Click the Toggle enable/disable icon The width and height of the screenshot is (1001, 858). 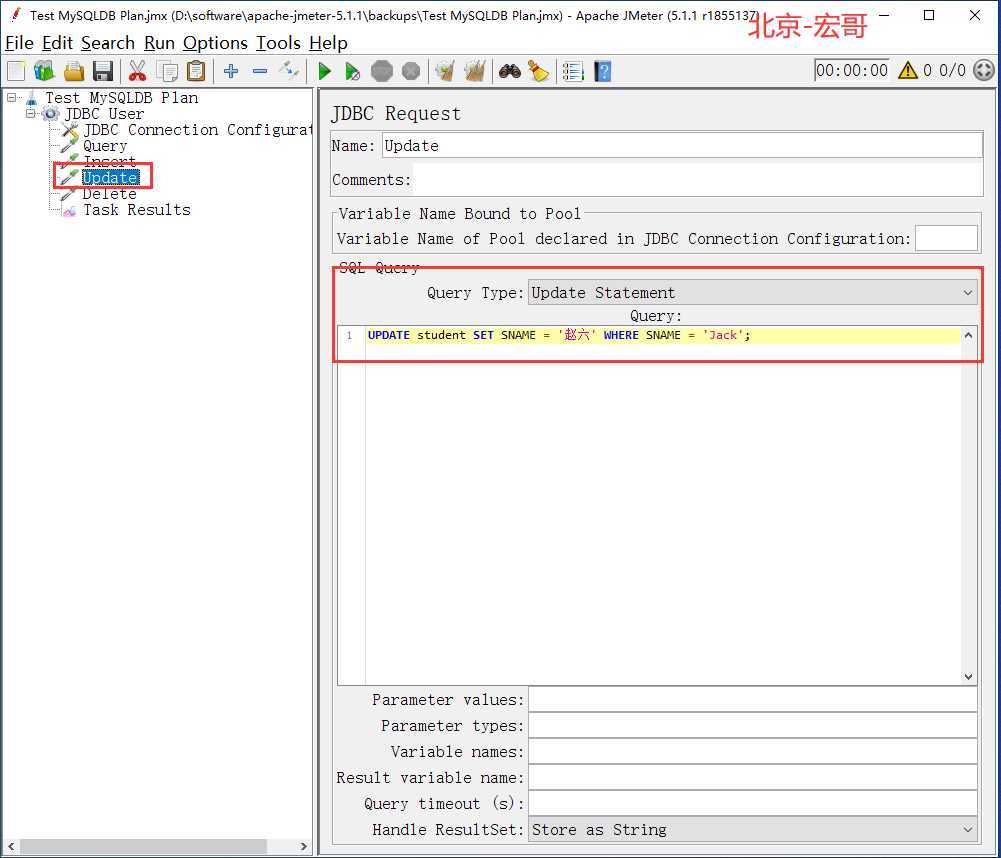[x=289, y=71]
